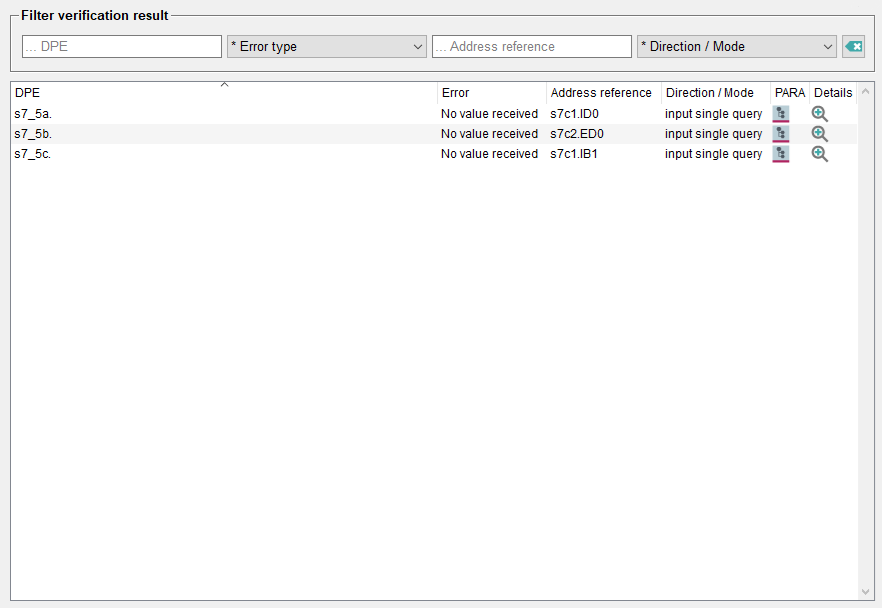Open PARA module for s7_5c row
The height and width of the screenshot is (608, 882).
coord(781,154)
